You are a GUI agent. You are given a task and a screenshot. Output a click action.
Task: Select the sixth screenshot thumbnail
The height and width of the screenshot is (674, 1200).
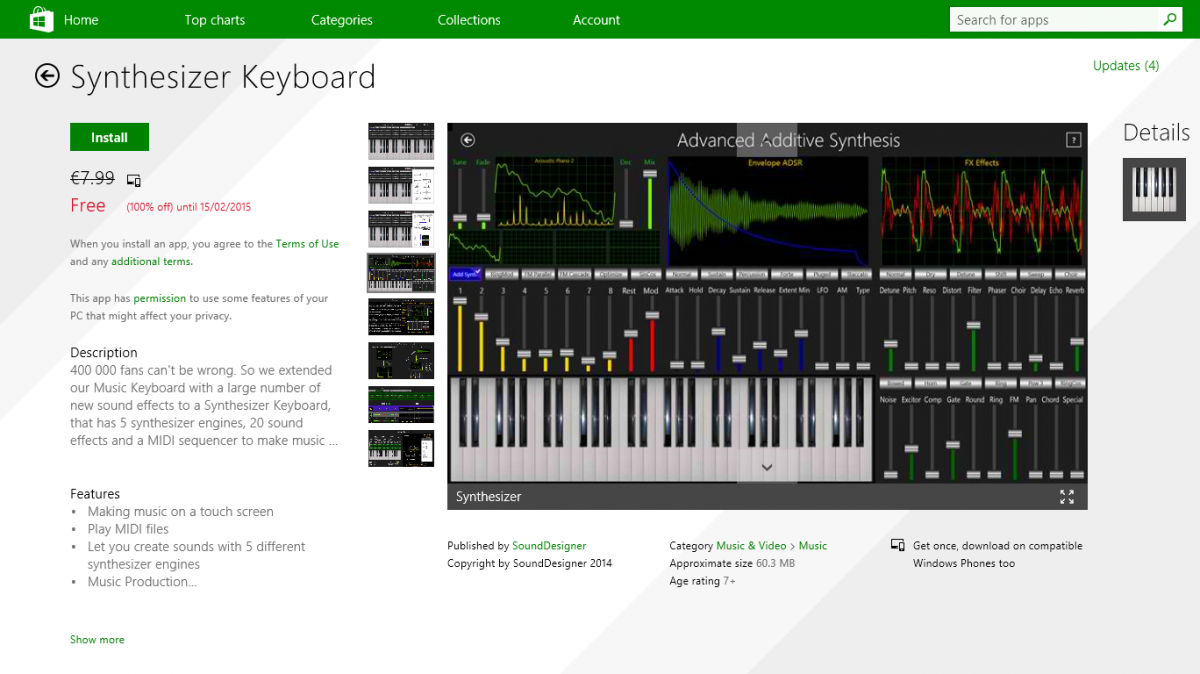pyautogui.click(x=401, y=361)
